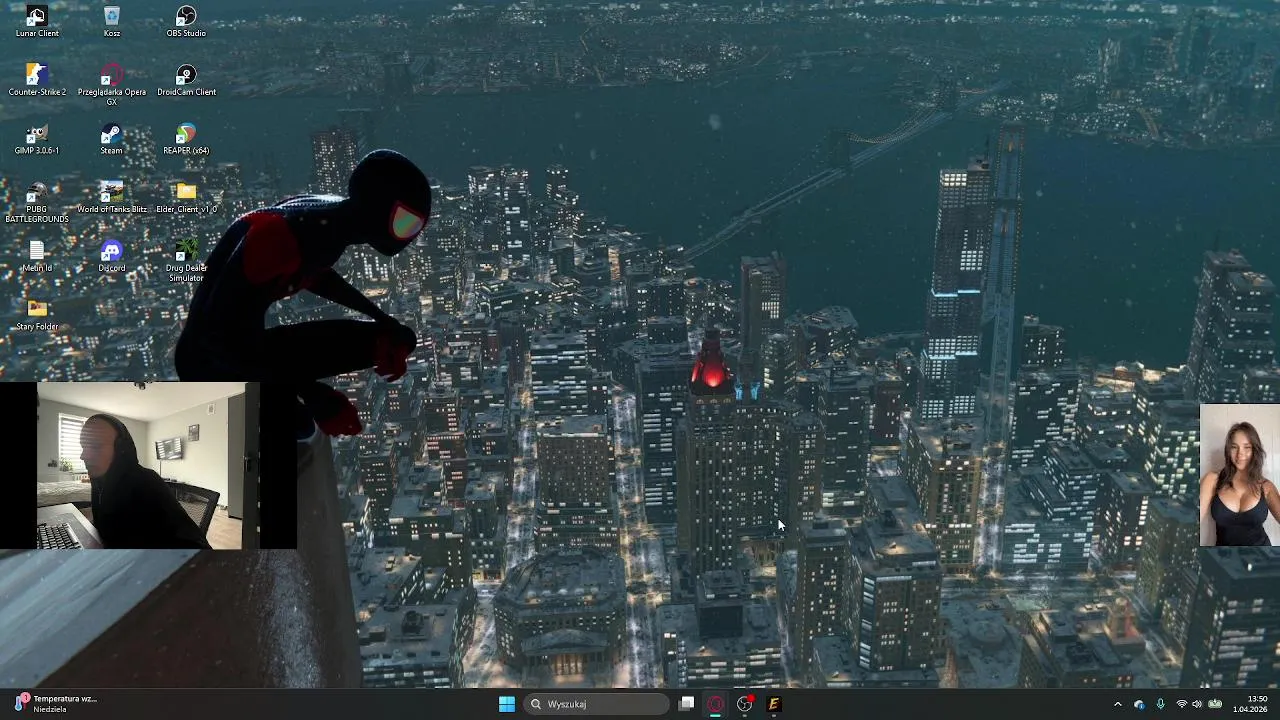1280x720 pixels.
Task: Click the Wyszukaj taskbar search box
Action: 597,704
